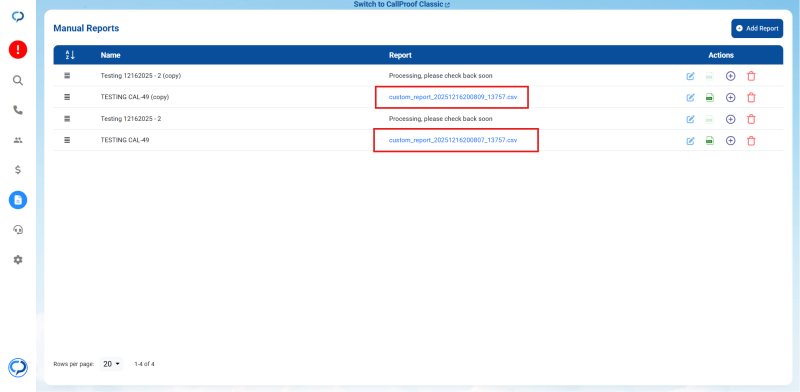Delete the TESTING CAL-49 (copy) report

751,97
